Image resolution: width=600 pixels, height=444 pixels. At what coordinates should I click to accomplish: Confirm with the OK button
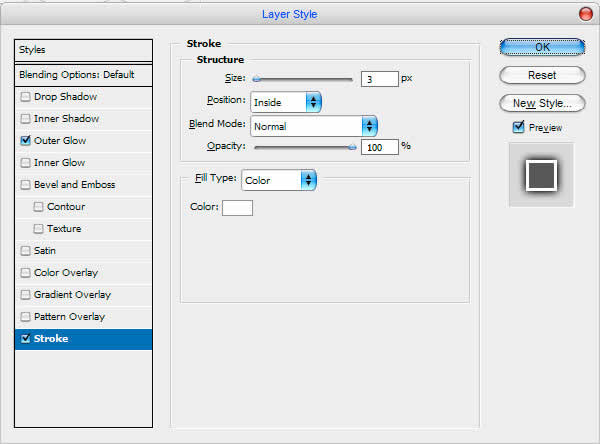542,47
